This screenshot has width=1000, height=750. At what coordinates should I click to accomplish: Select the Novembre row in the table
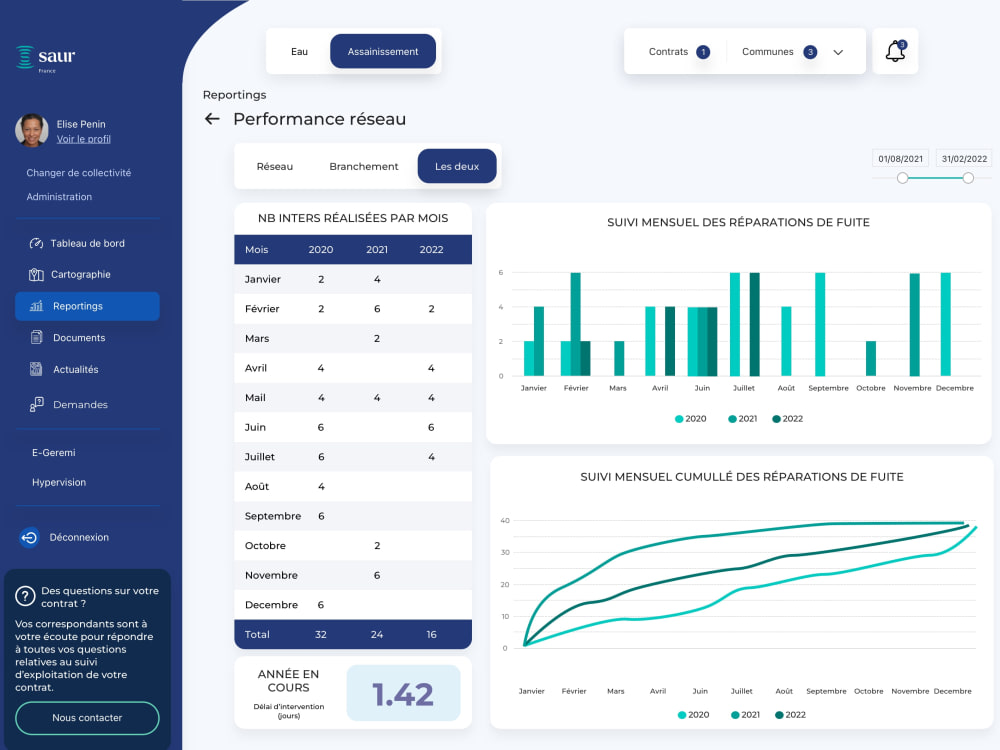point(353,575)
